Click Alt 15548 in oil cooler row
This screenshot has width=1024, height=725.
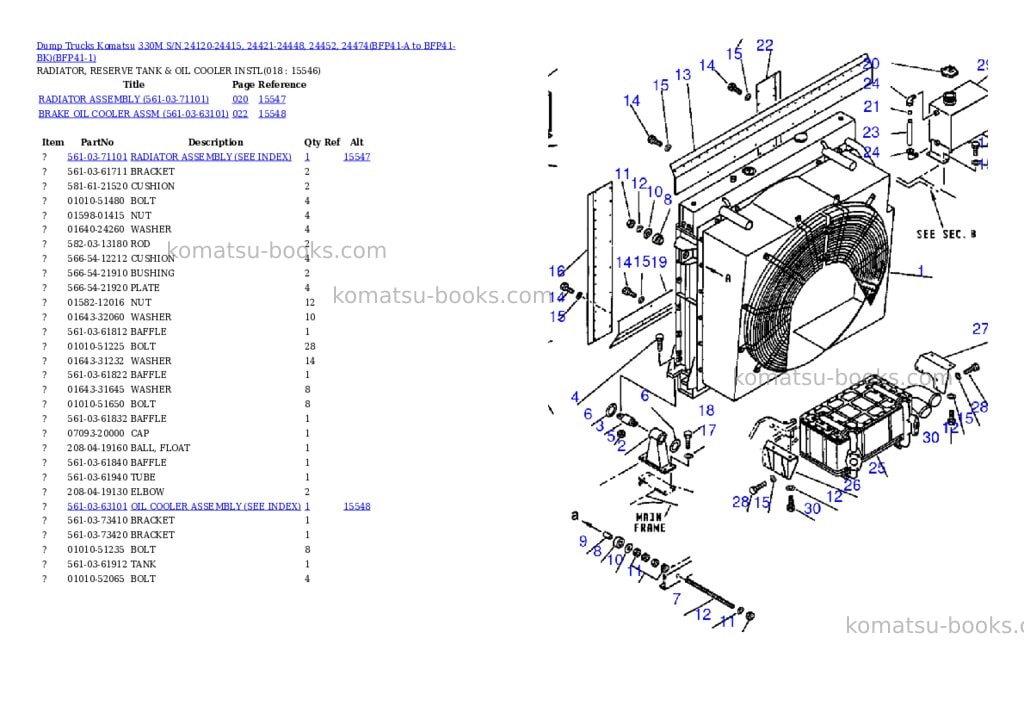click(357, 506)
